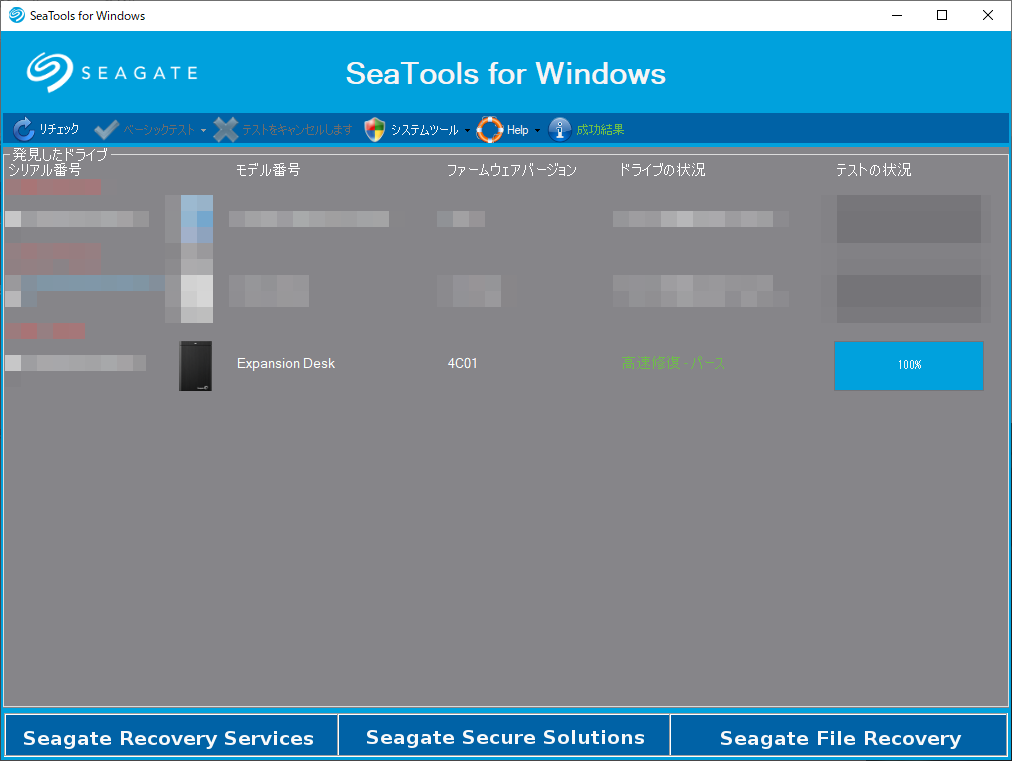Click the blue info icon
1012x761 pixels.
[560, 130]
